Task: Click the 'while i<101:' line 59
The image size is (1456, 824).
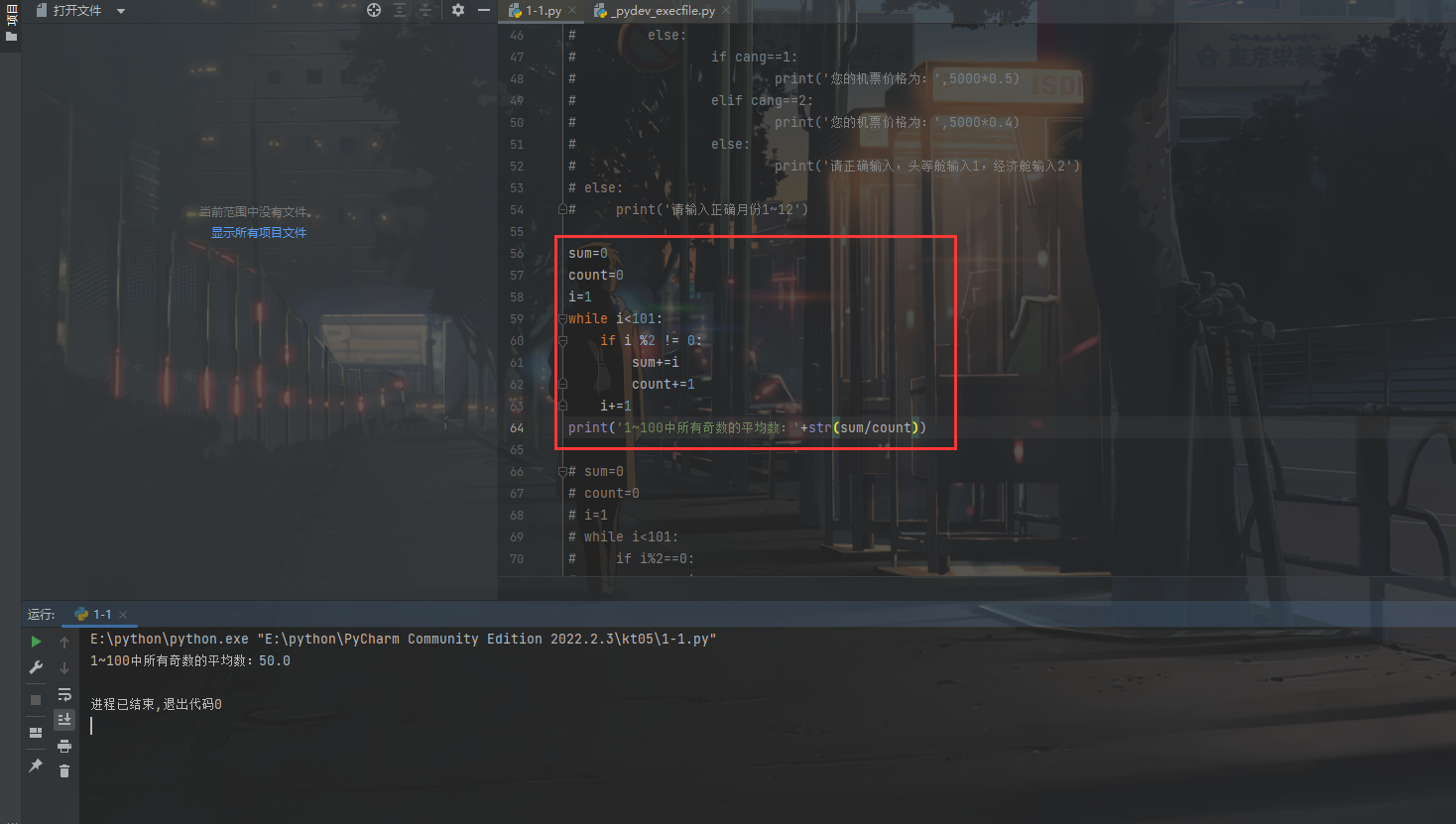Action: [615, 319]
